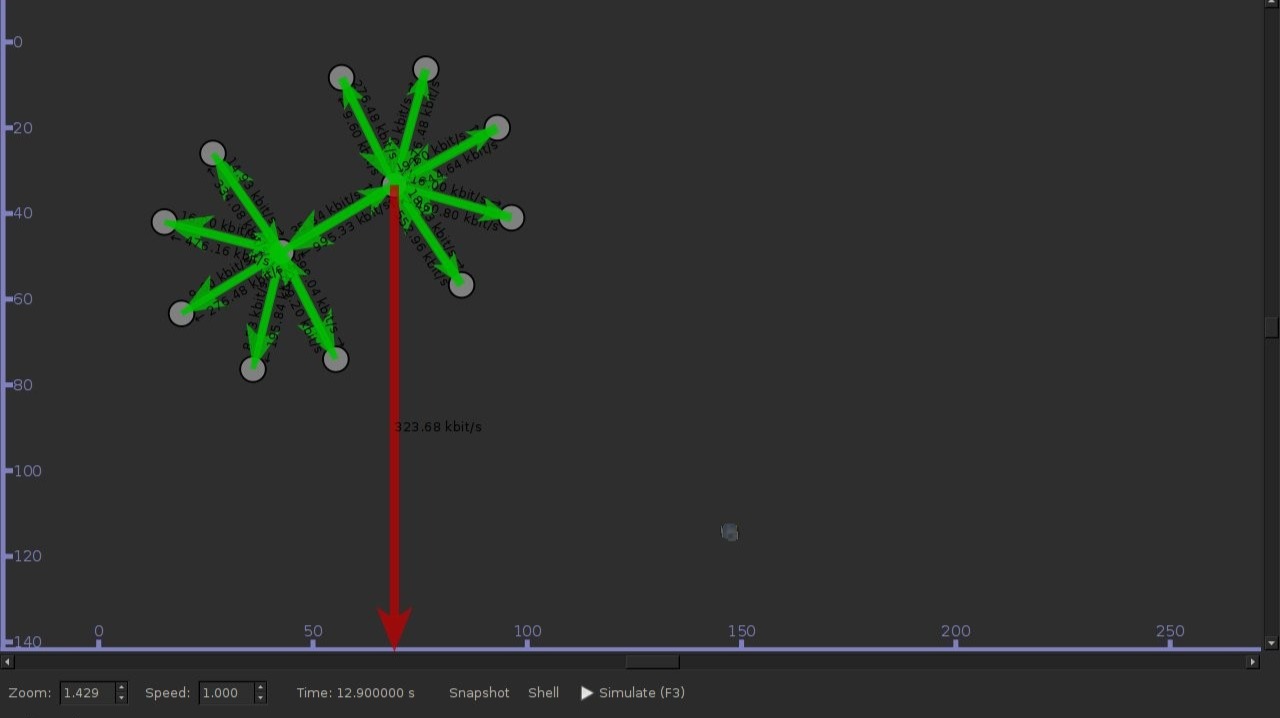Click the Snapshot button

point(479,692)
